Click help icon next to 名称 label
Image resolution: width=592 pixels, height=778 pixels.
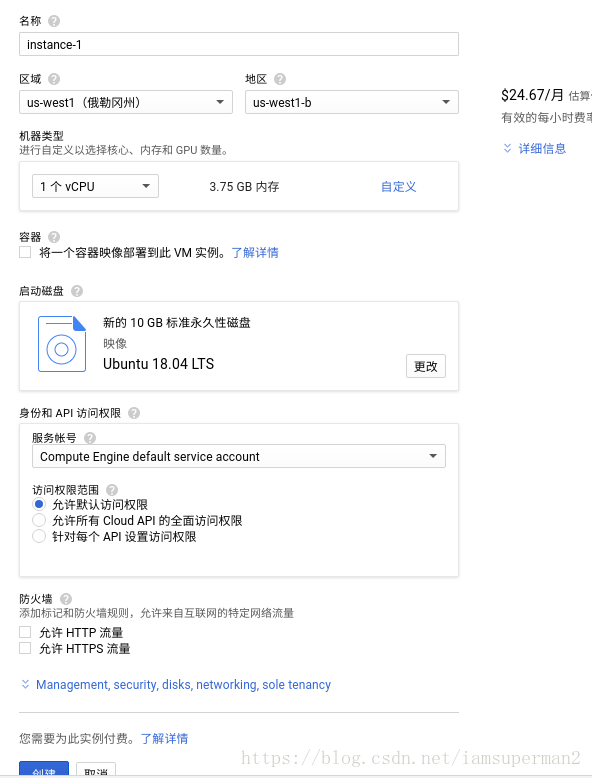tap(54, 21)
